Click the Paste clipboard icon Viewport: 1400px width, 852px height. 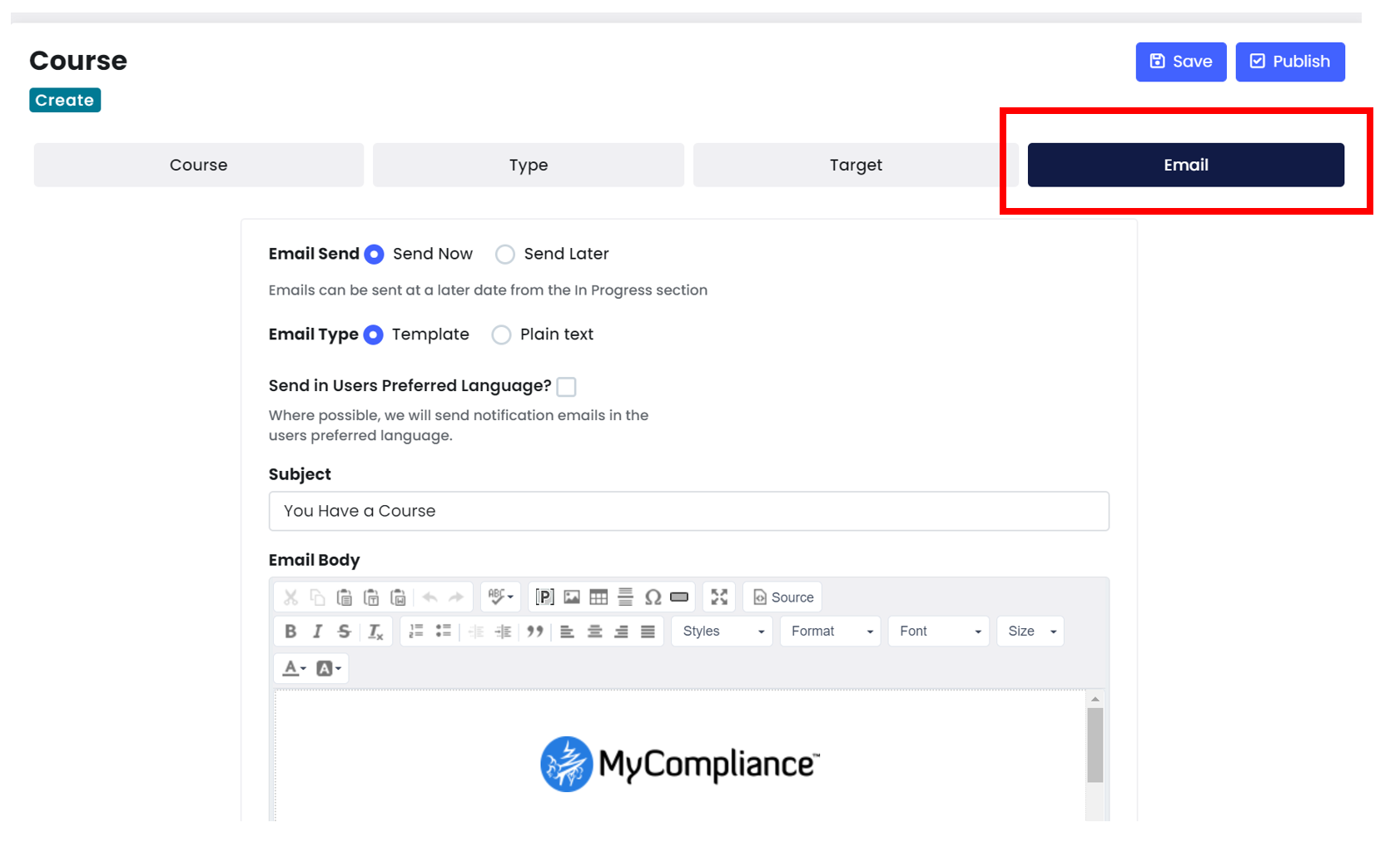click(x=344, y=597)
